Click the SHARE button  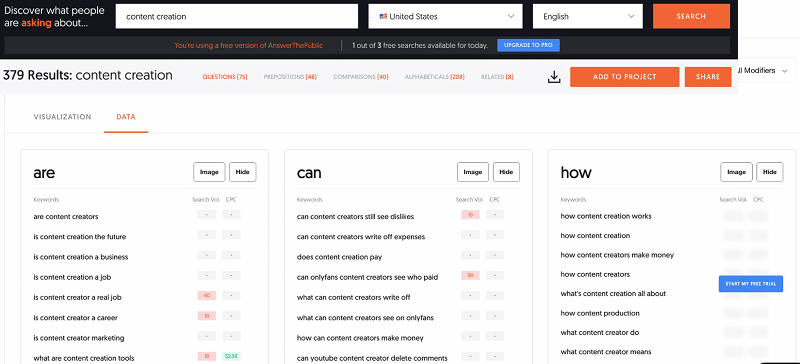click(708, 77)
